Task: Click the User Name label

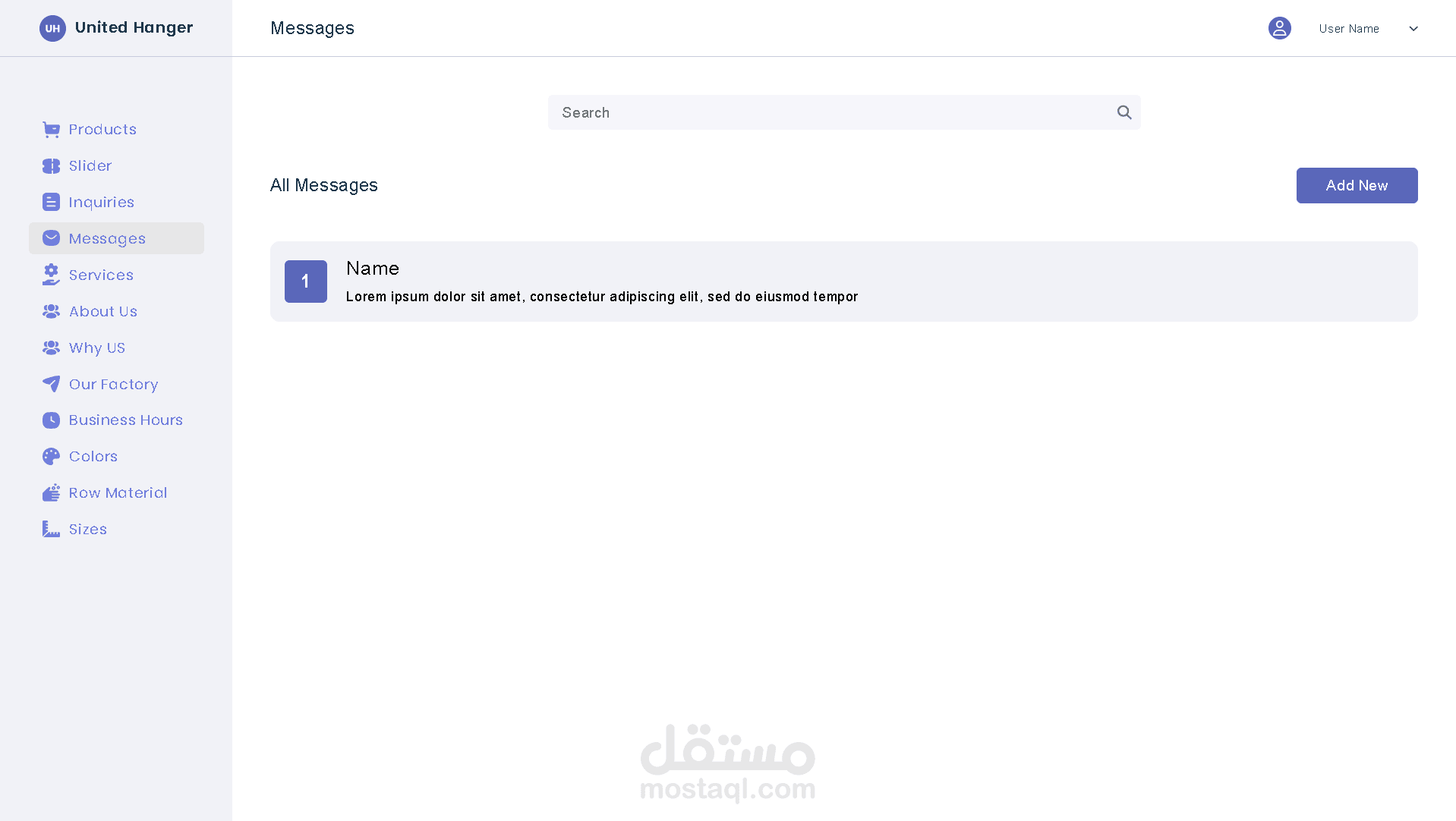Action: tap(1349, 29)
